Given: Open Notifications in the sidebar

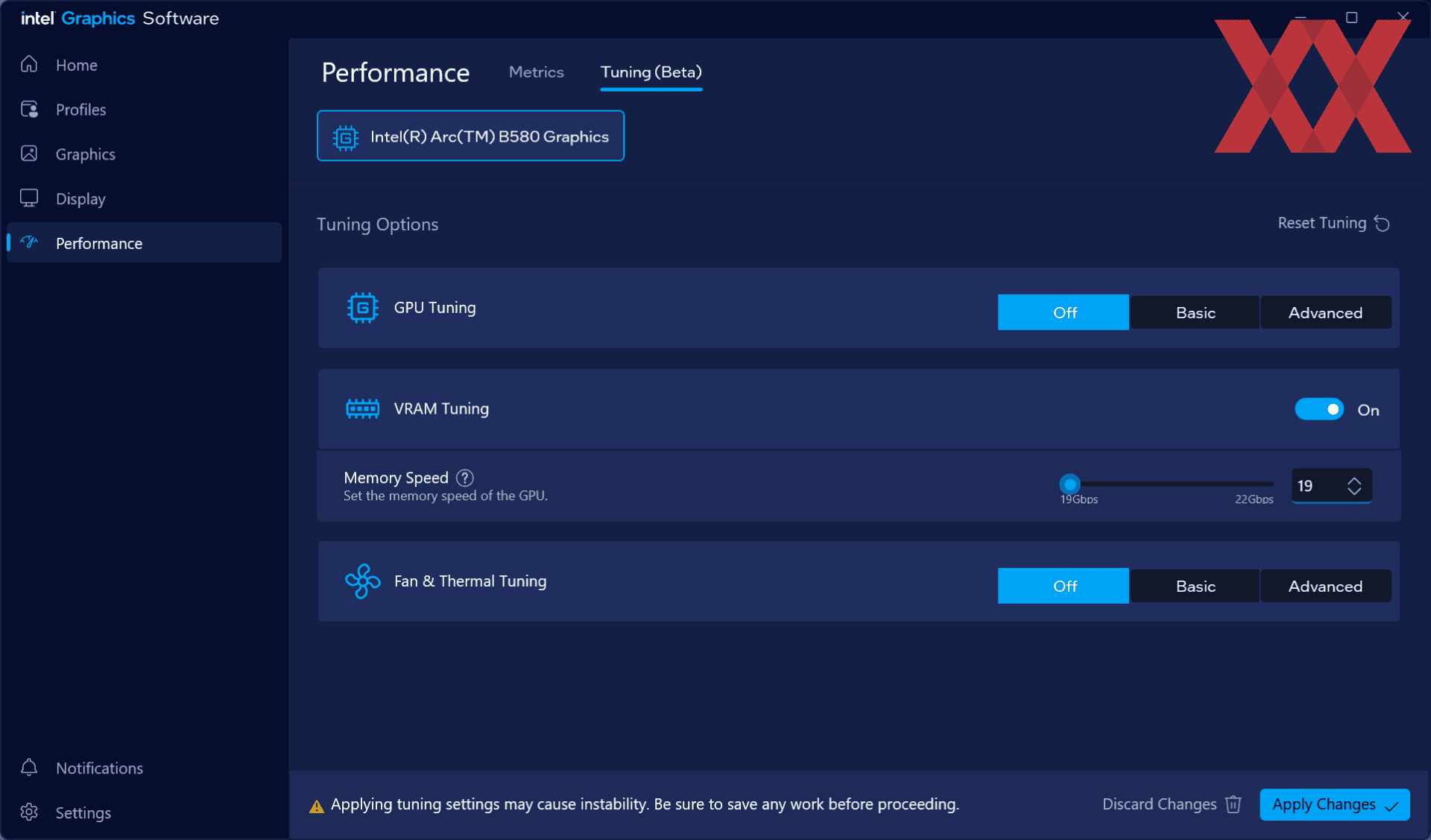Looking at the screenshot, I should click(x=144, y=768).
